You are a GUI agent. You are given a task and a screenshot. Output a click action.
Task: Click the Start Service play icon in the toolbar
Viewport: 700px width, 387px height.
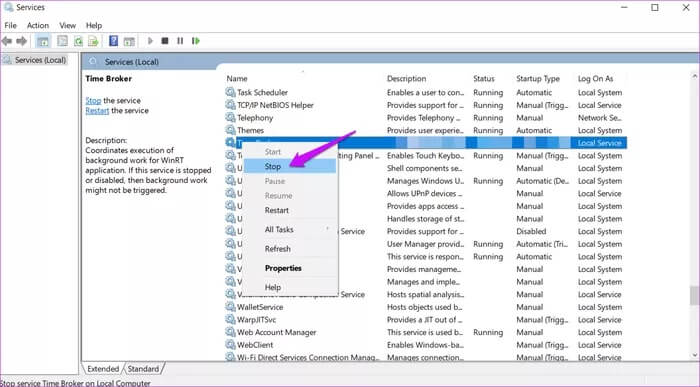(150, 41)
